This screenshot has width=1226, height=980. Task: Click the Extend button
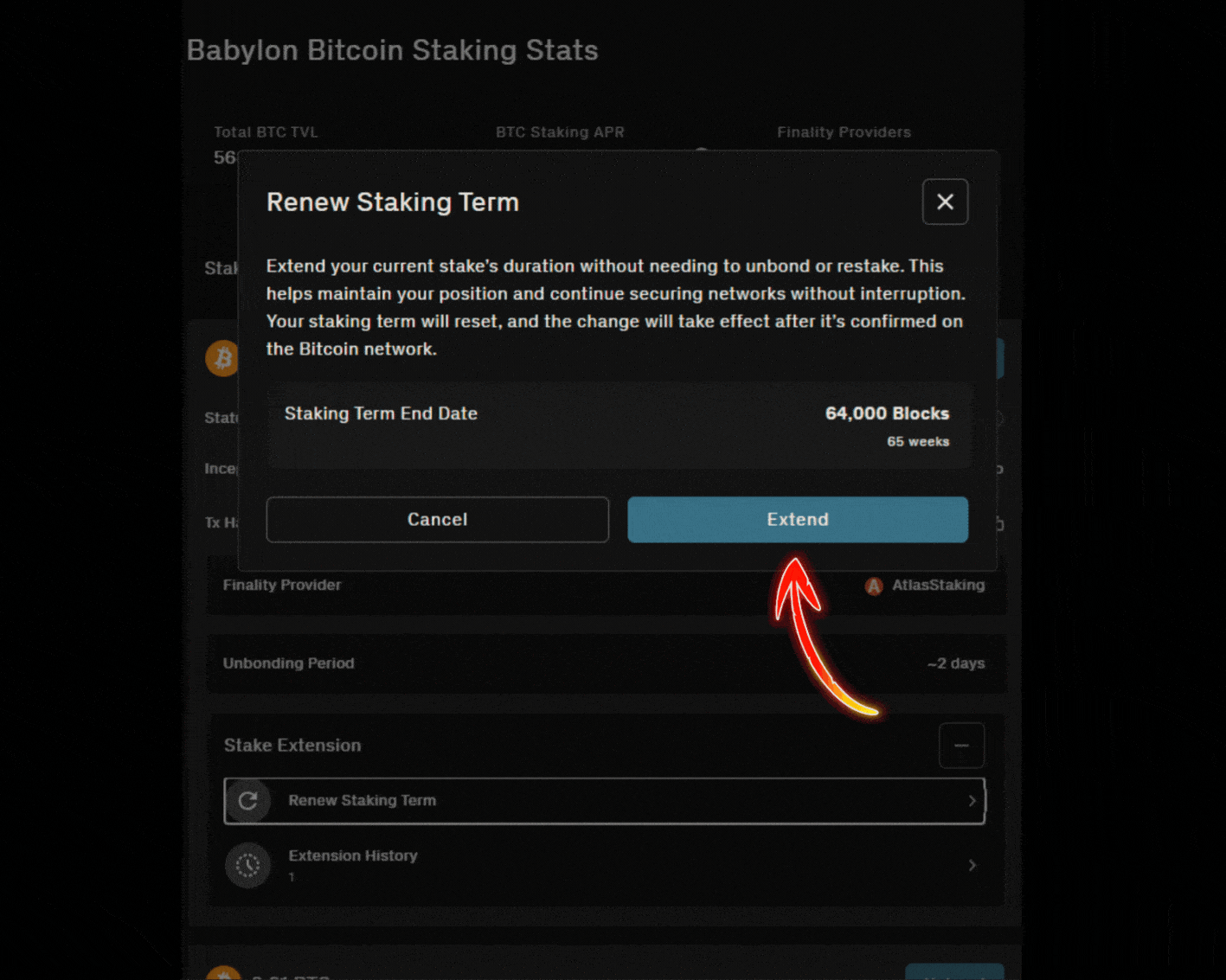click(797, 519)
